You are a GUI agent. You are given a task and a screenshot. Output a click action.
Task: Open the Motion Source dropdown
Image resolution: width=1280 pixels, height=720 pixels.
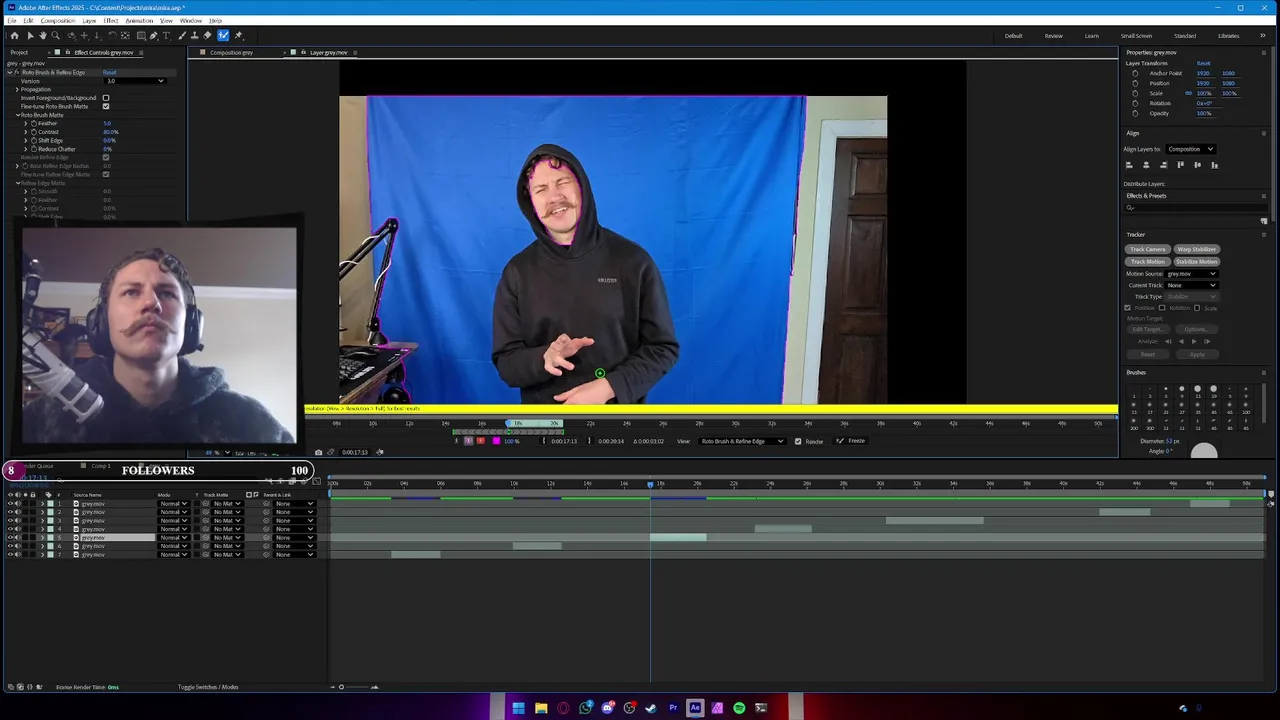click(1191, 274)
